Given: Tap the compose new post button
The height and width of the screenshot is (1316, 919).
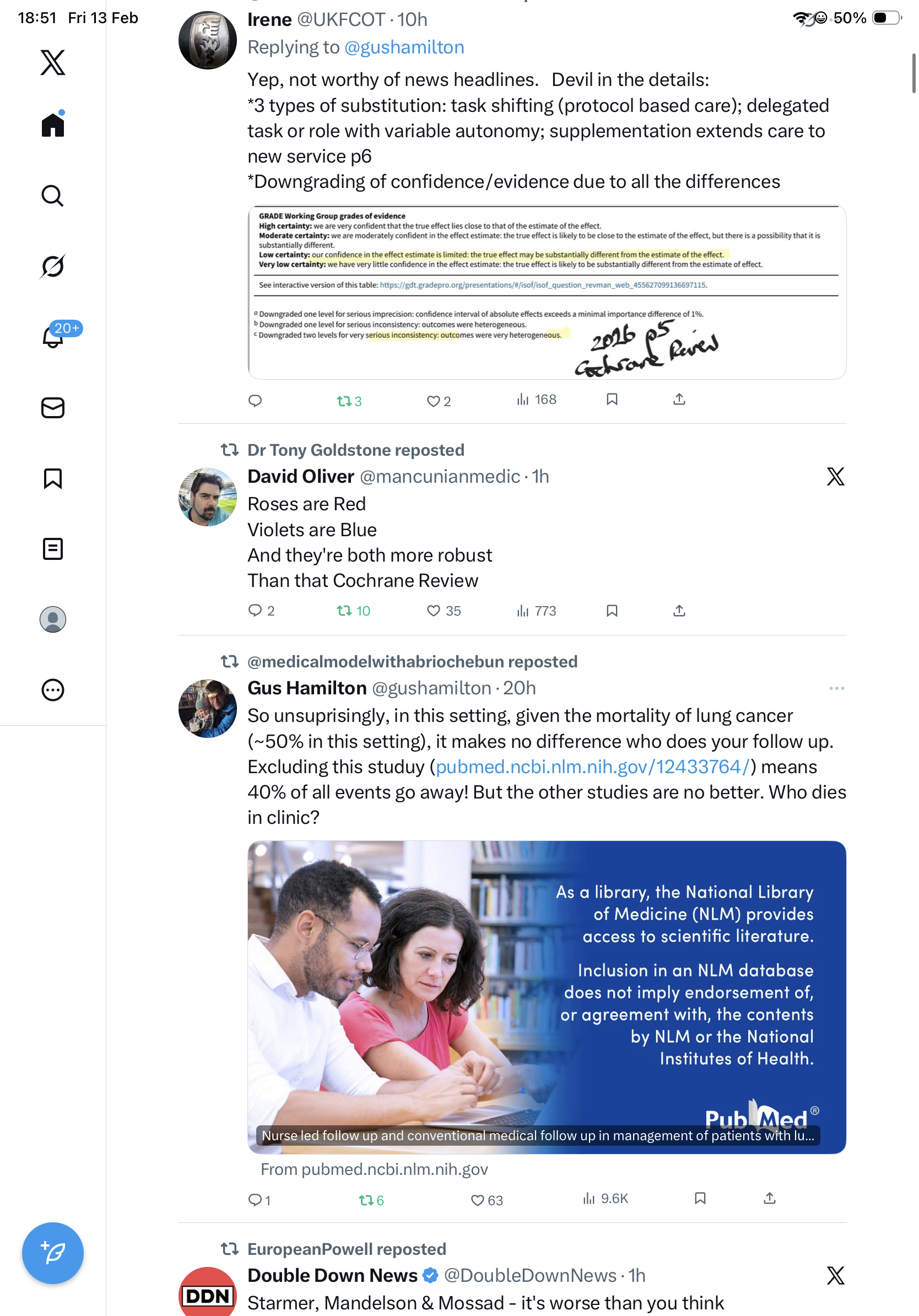Looking at the screenshot, I should coord(53,1253).
